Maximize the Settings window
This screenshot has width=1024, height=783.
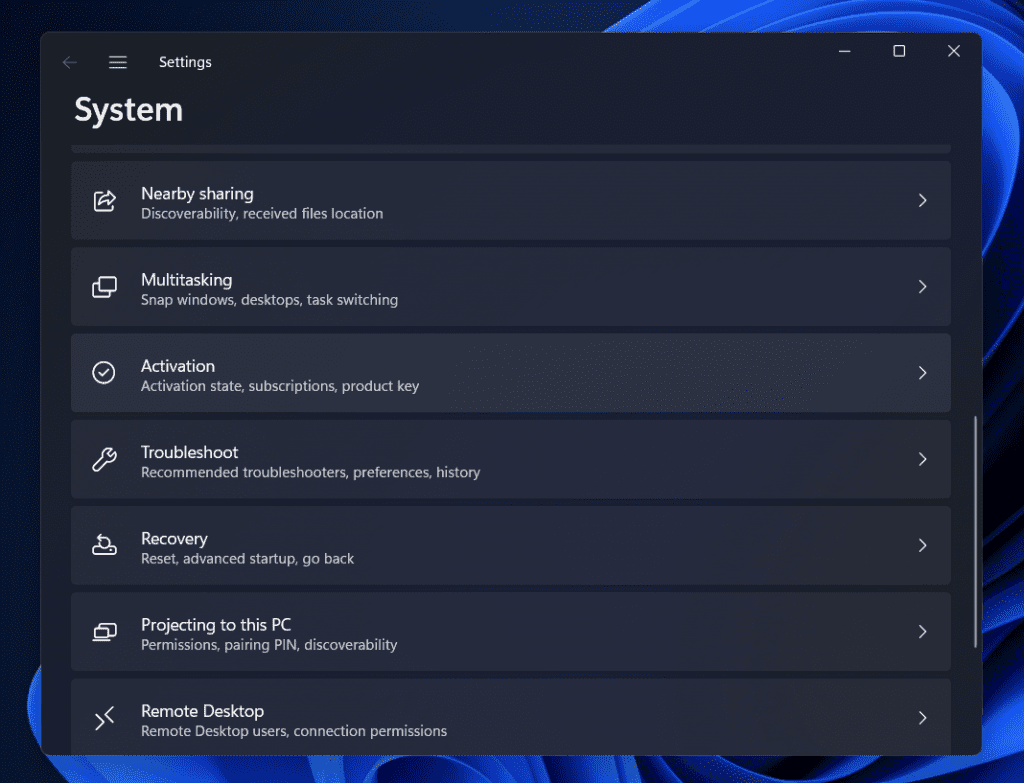[x=899, y=51]
